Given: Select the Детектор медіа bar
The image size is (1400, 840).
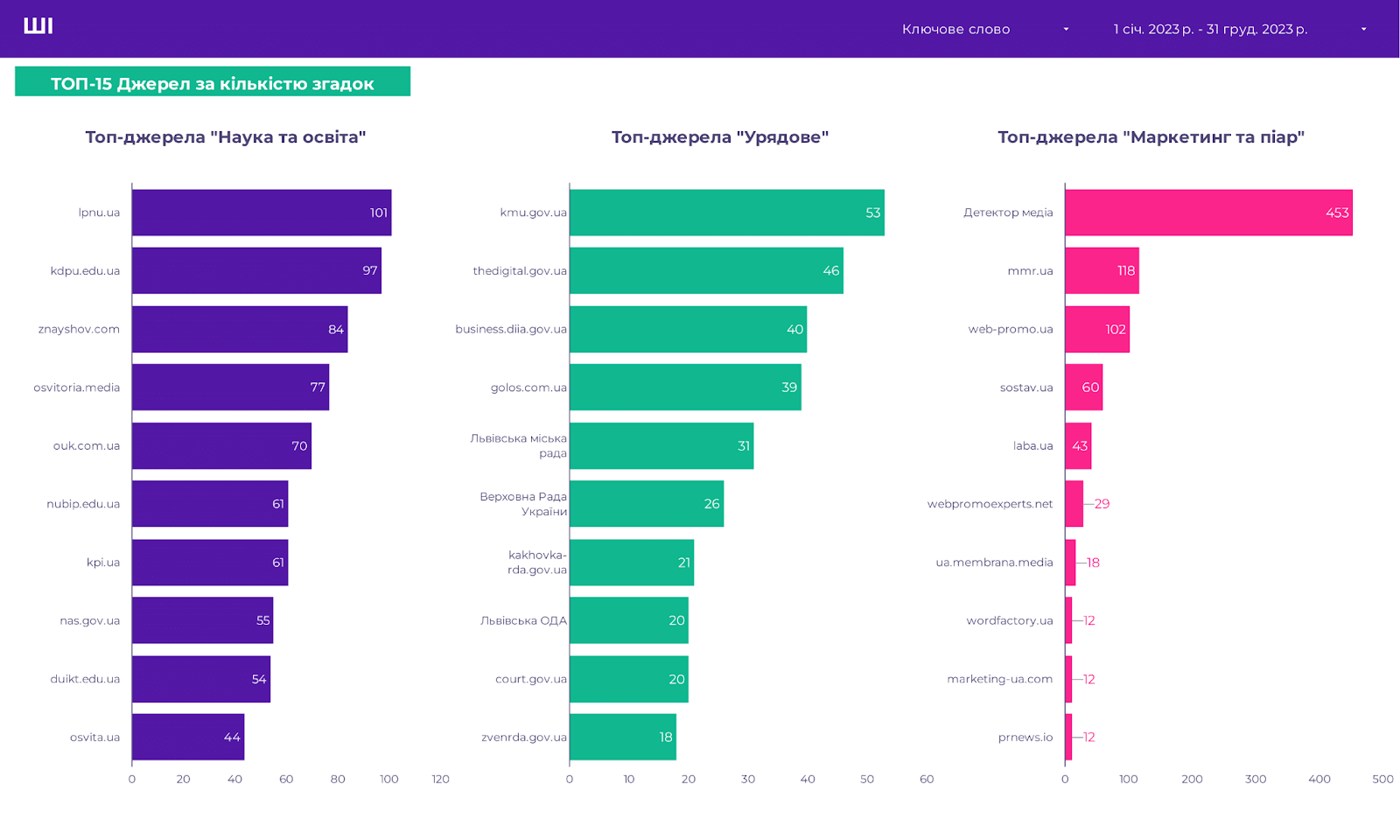Looking at the screenshot, I should pyautogui.click(x=1208, y=213).
